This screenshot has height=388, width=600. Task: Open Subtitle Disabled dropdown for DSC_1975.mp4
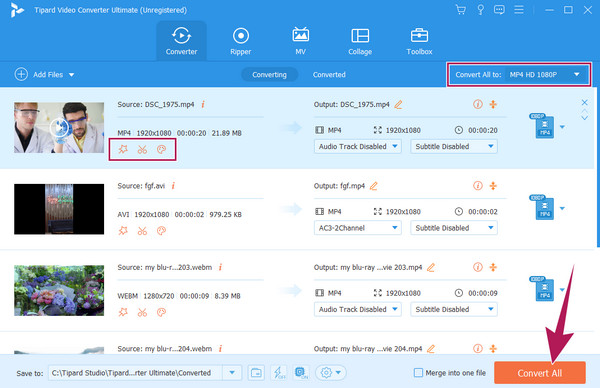click(x=454, y=146)
